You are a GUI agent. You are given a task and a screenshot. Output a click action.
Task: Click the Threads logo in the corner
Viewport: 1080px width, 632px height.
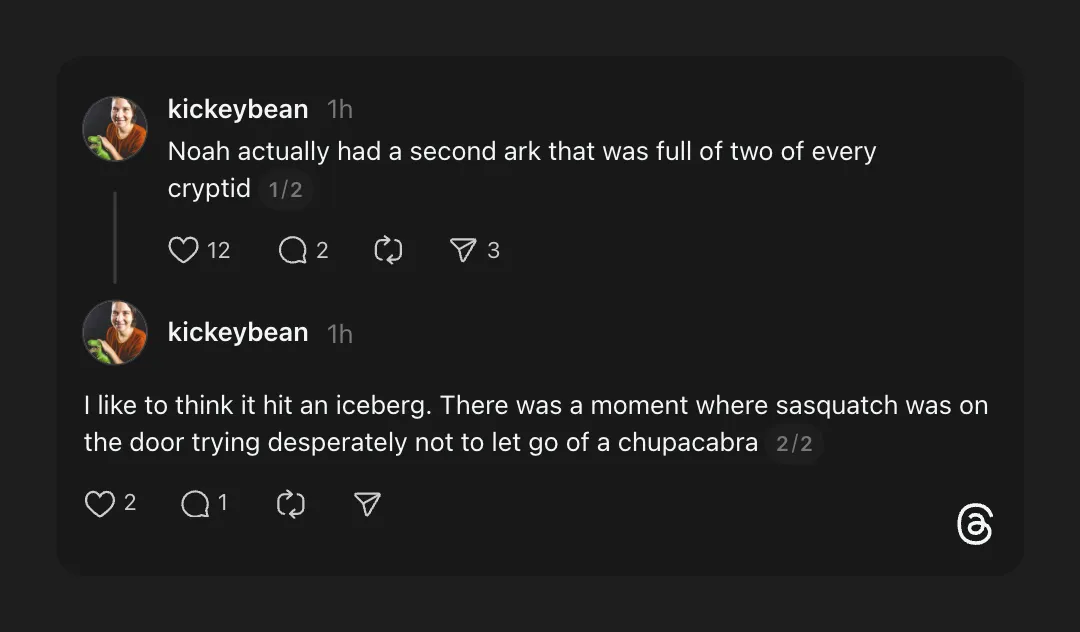977,524
